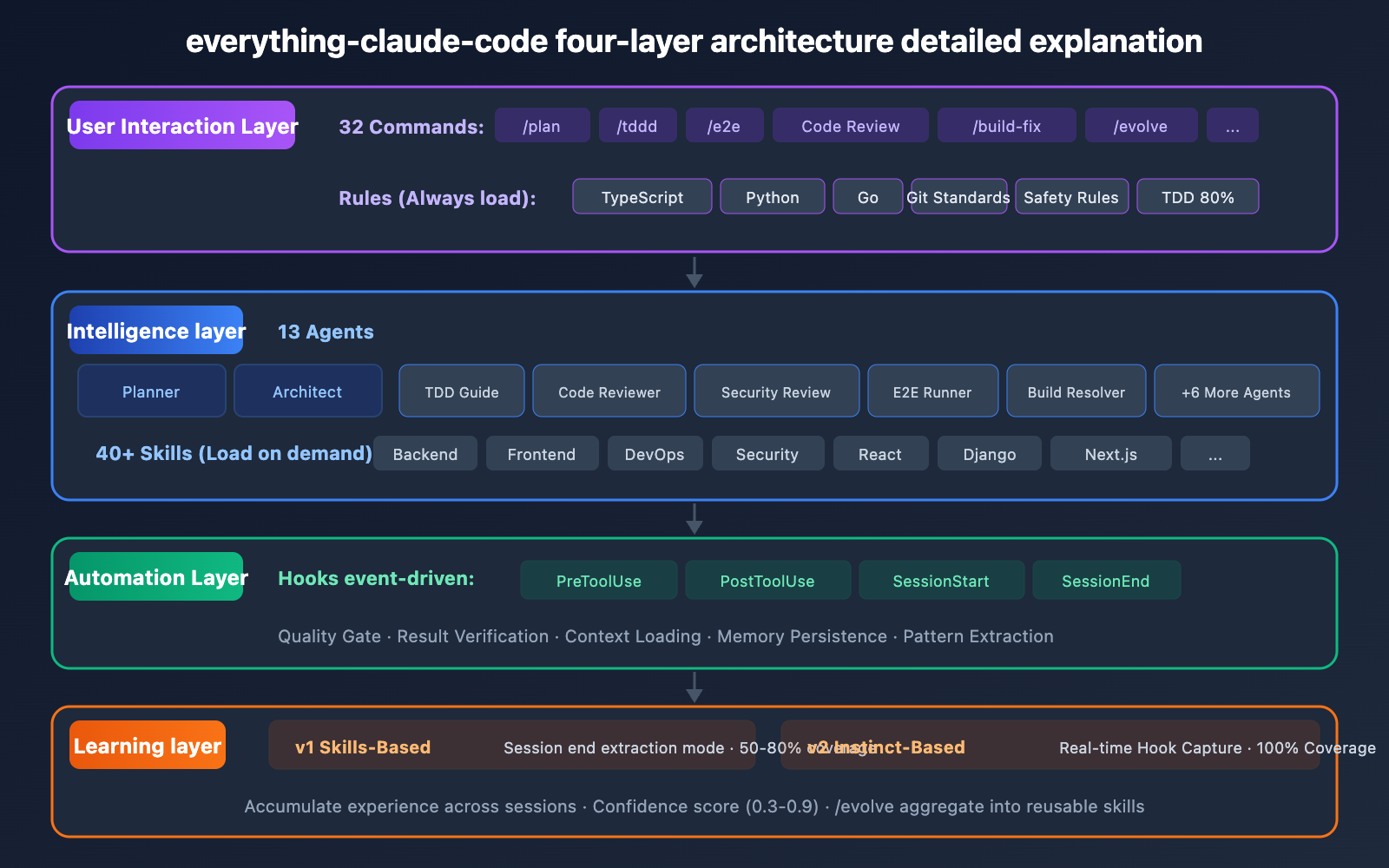The width and height of the screenshot is (1389, 868).
Task: Click the Code Reviewer agent
Action: point(609,391)
